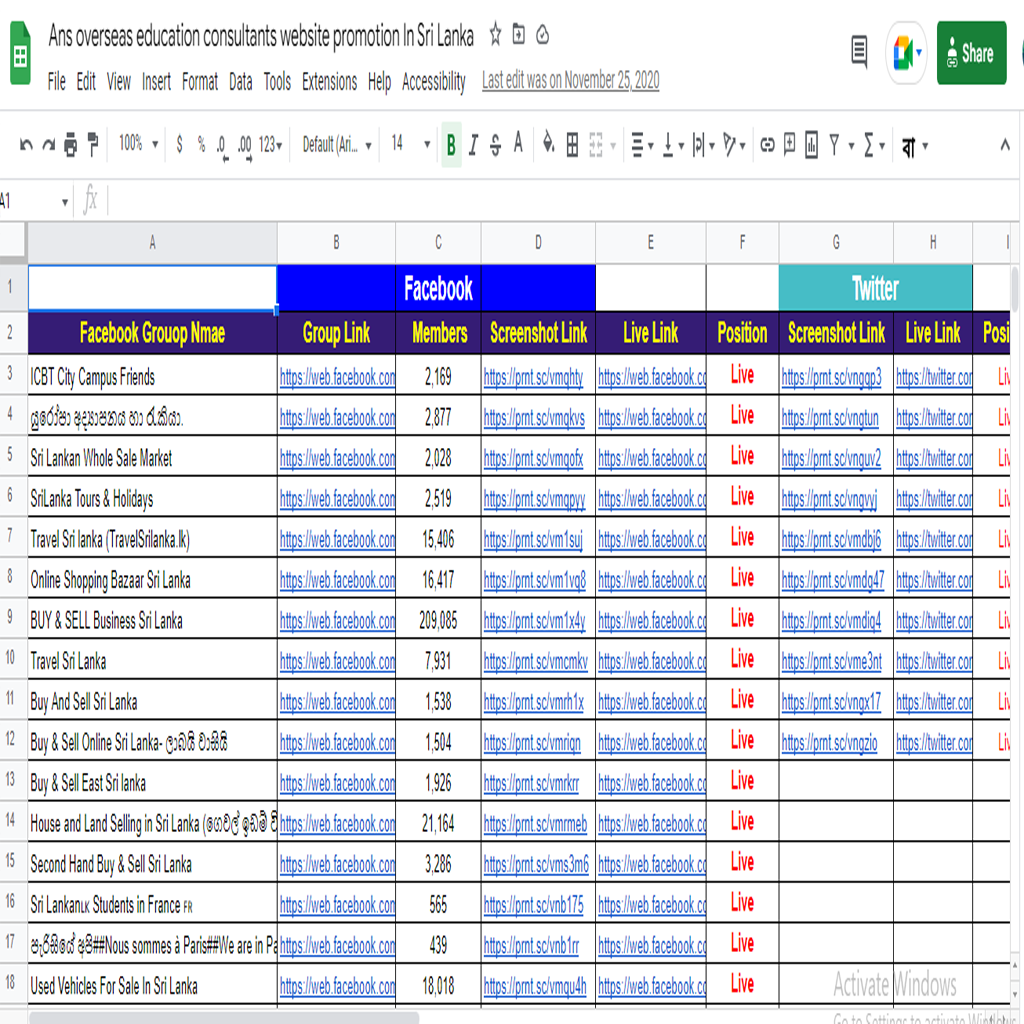The width and height of the screenshot is (1024, 1024).
Task: Open the File menu
Action: [57, 82]
